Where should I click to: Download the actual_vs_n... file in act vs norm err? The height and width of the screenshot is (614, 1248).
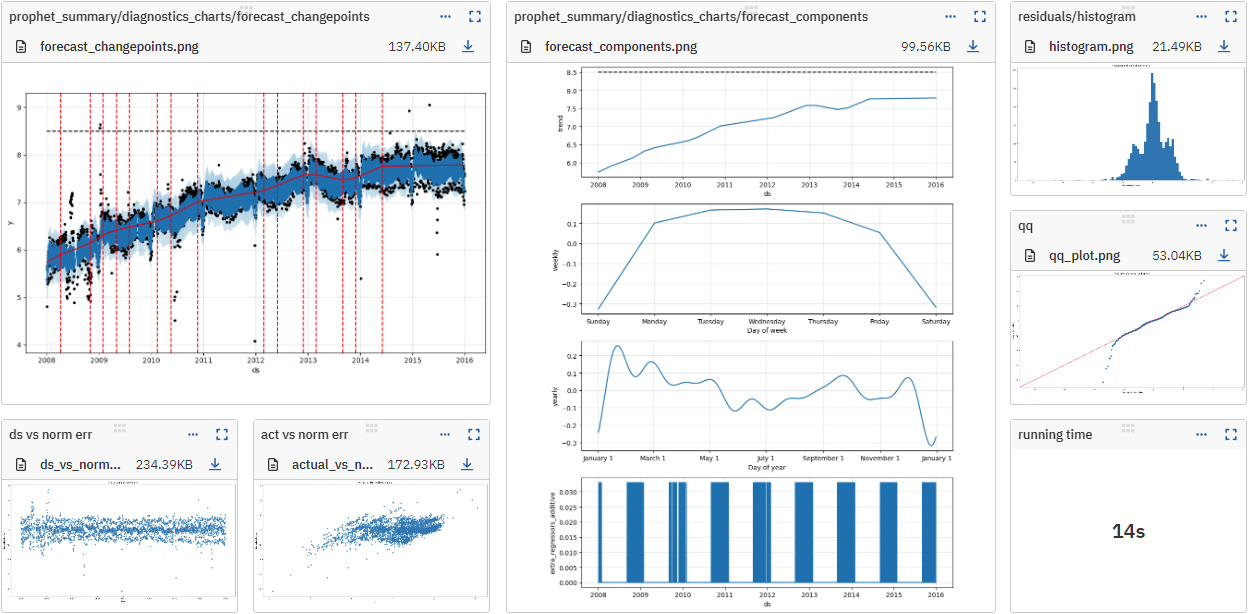tap(466, 464)
